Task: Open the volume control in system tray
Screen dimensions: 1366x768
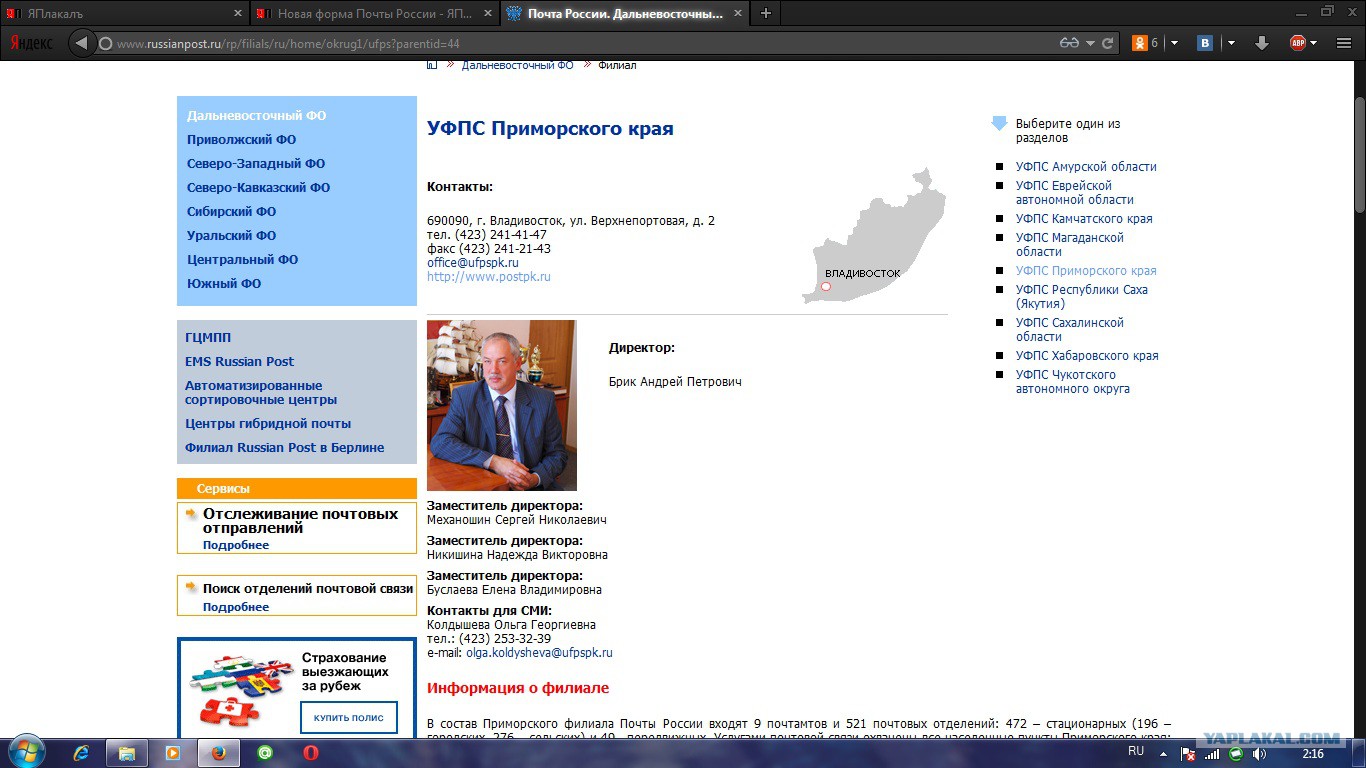Action: [1258, 753]
